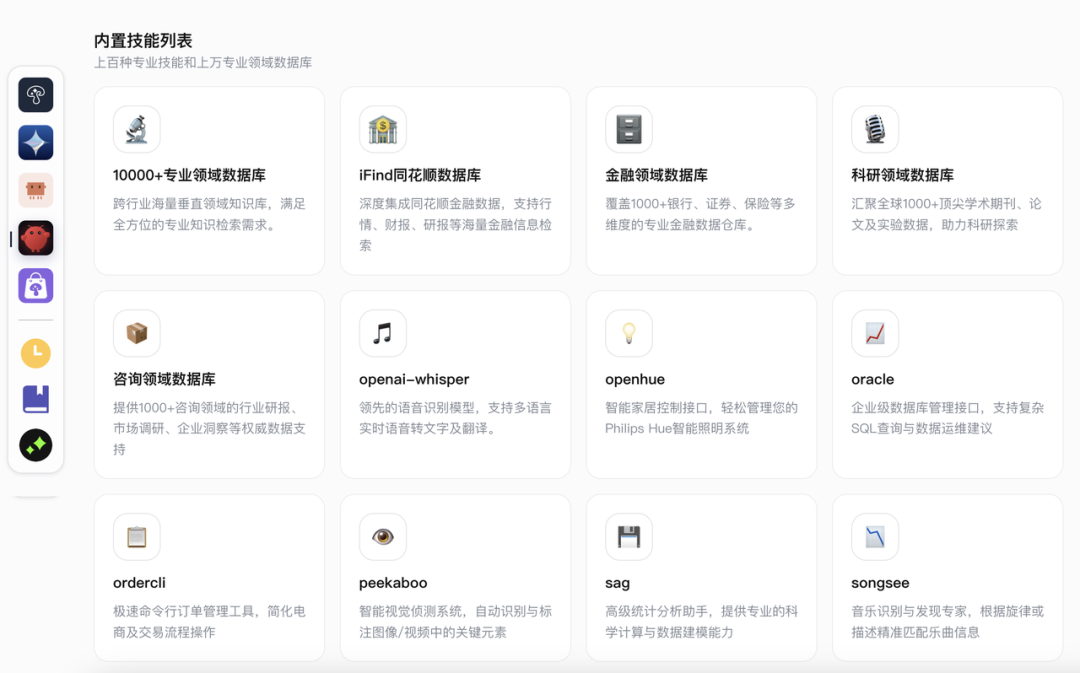Viewport: 1080px width, 673px height.
Task: Click the floppy disk icon on the sag card
Action: 628,535
